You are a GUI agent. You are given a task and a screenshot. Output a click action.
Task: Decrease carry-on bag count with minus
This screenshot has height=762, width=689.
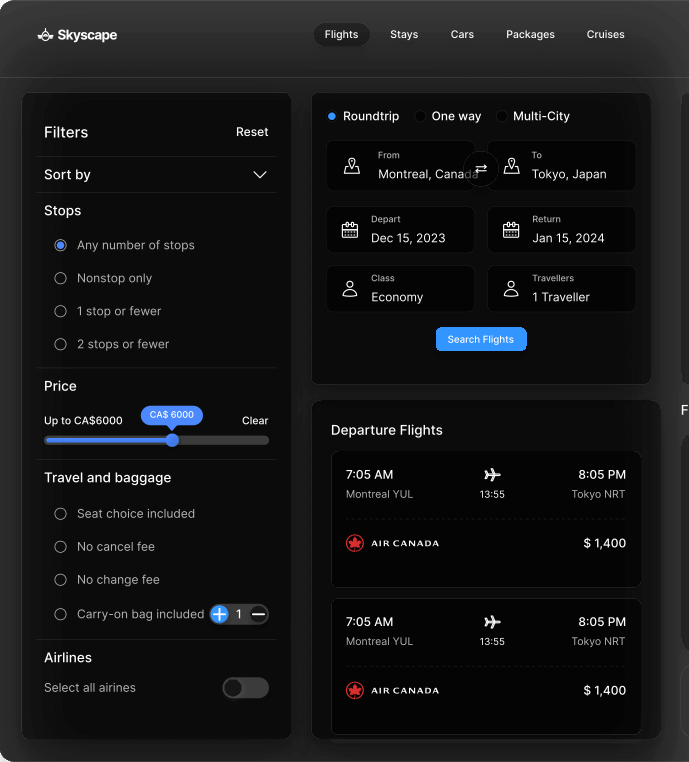coord(258,614)
